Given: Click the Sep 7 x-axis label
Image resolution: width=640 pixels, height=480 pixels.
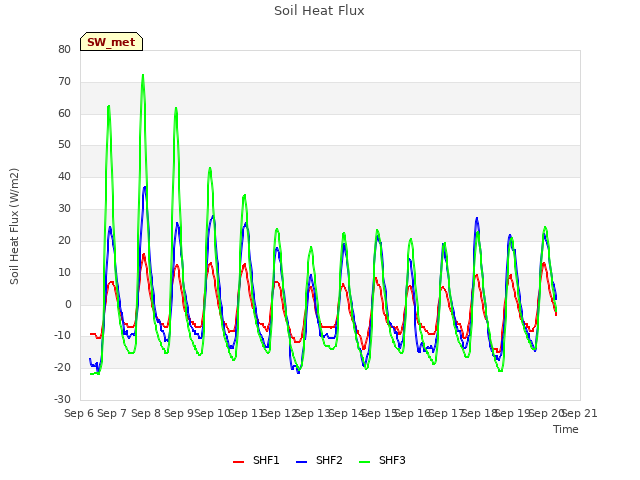Looking at the screenshot, I should tap(113, 413).
